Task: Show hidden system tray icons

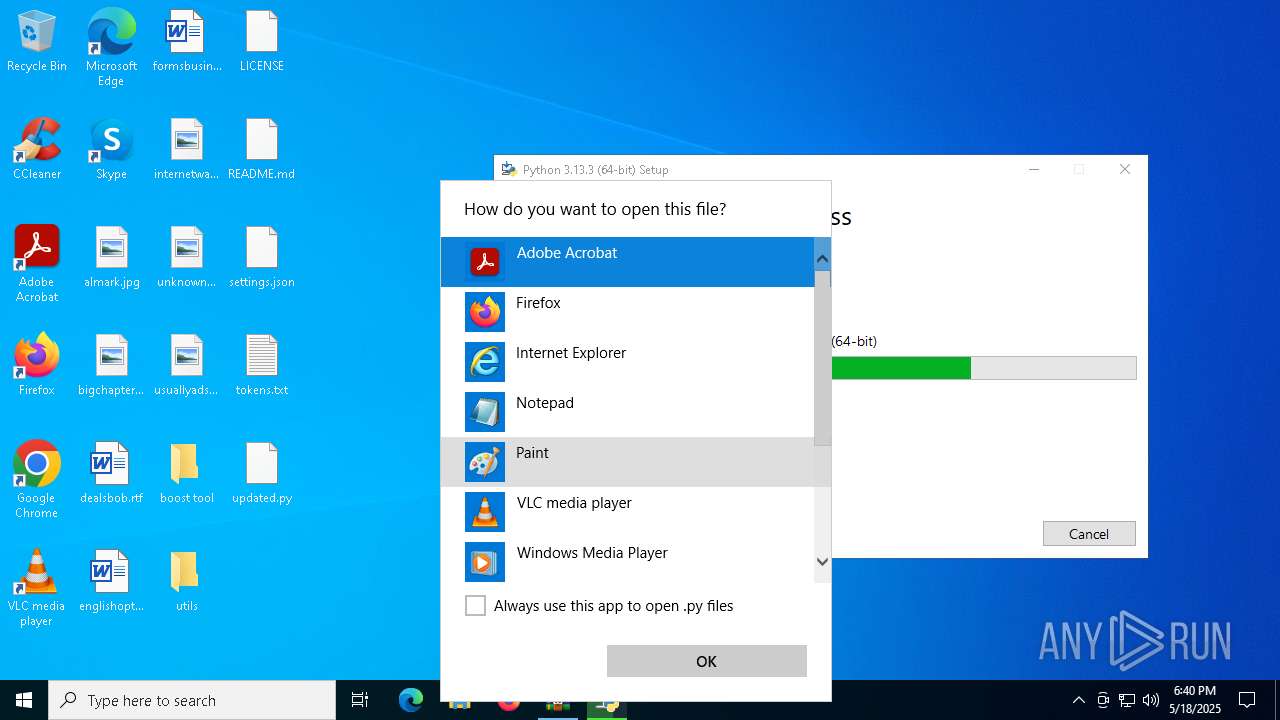Action: click(x=1078, y=700)
